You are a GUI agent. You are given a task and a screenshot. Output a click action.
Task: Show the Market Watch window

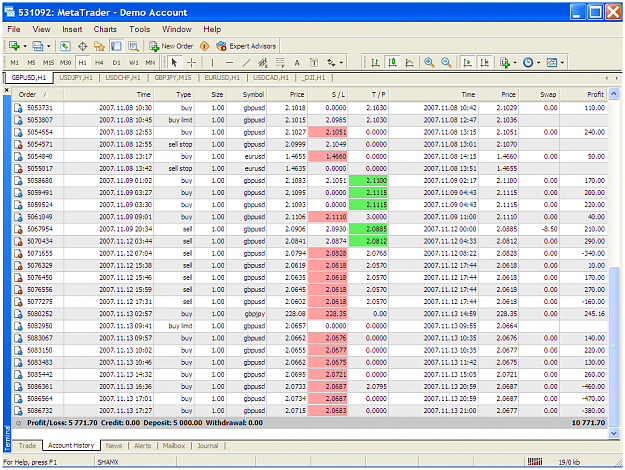[65, 46]
